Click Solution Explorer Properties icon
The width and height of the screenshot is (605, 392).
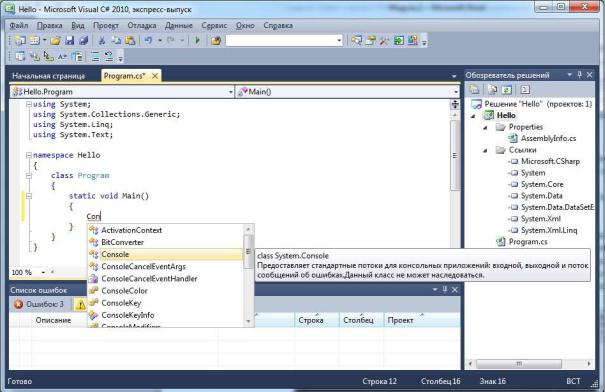[475, 90]
